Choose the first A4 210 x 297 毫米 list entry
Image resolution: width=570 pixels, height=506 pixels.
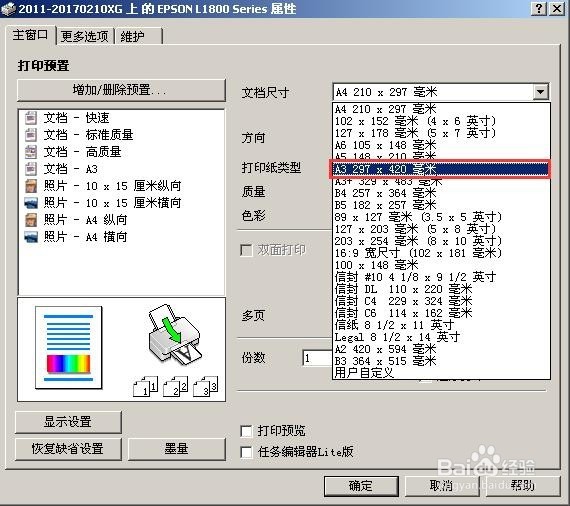pos(441,109)
